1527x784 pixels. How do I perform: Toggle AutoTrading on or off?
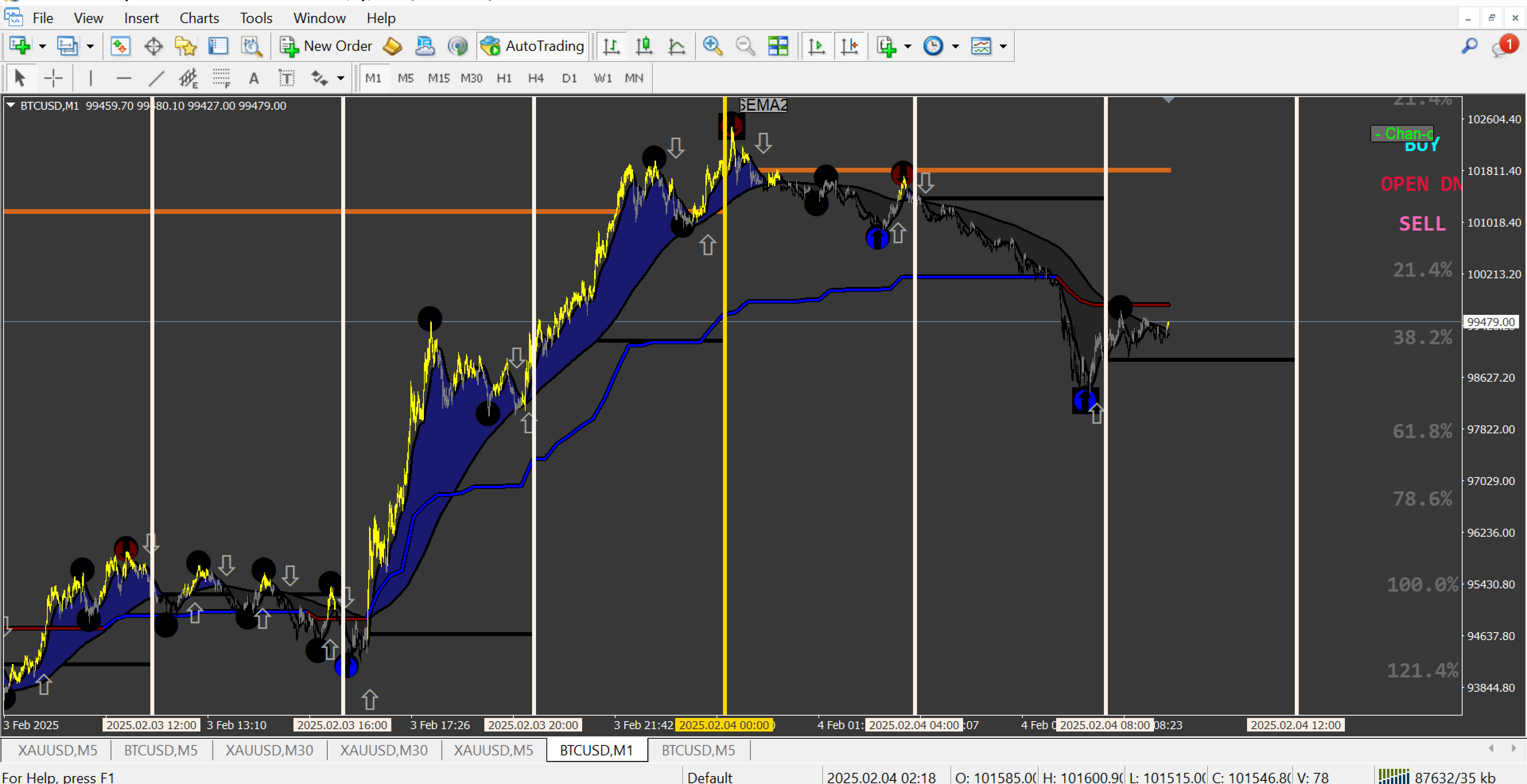tap(532, 46)
